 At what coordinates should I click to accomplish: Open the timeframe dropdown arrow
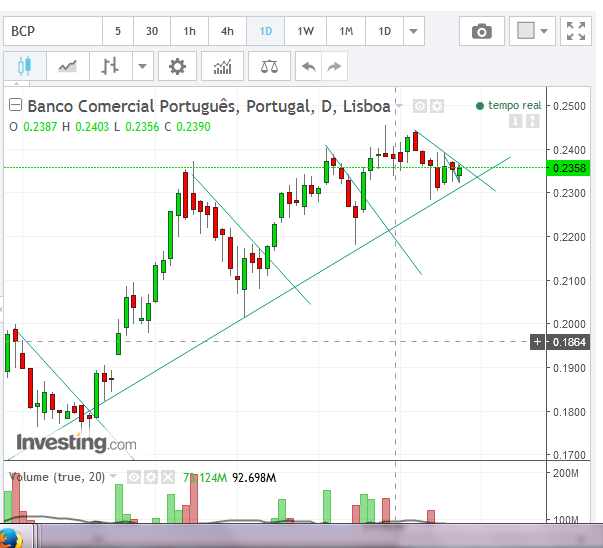pos(413,31)
